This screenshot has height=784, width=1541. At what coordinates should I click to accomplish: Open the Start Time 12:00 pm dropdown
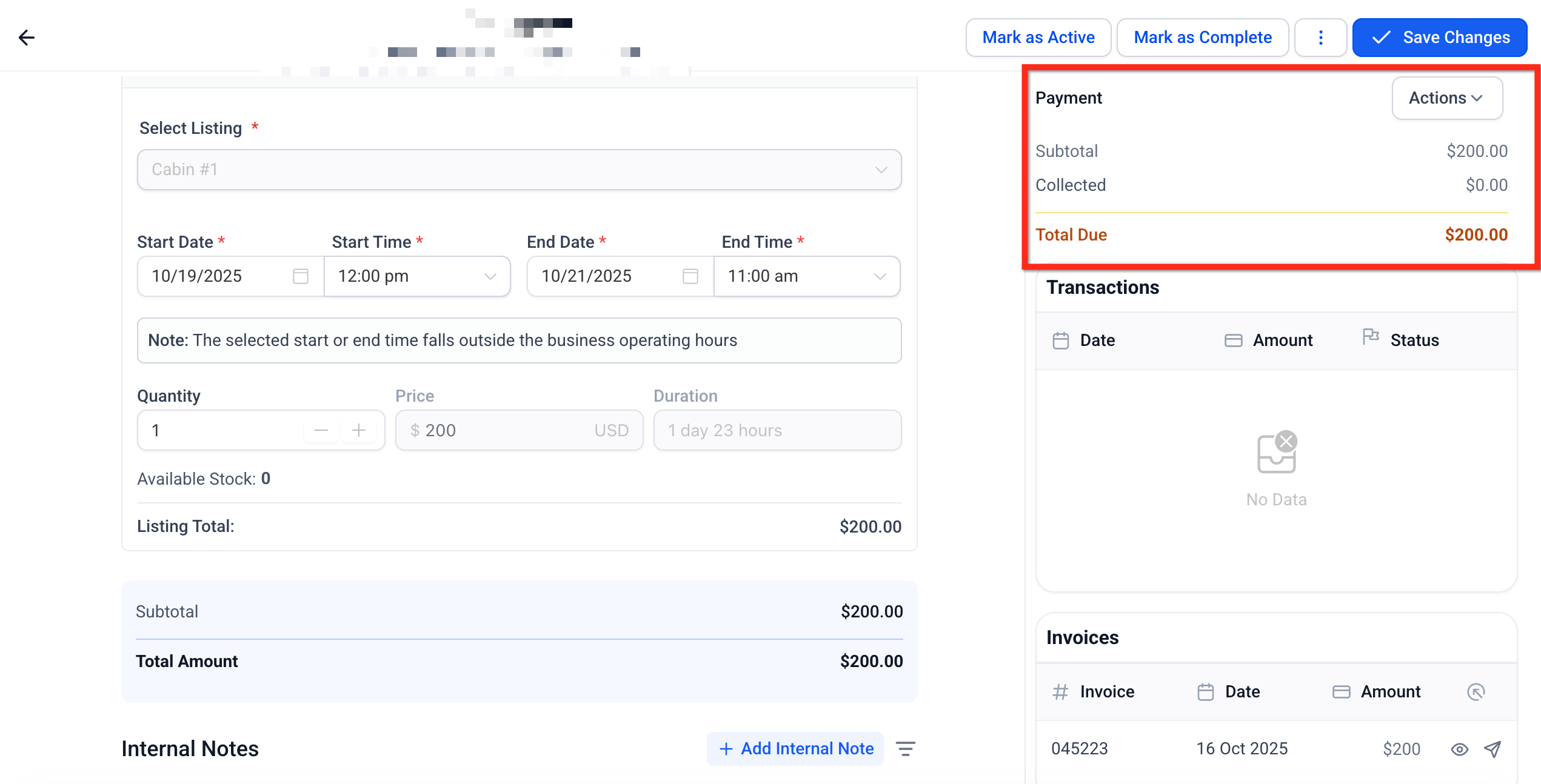pos(417,276)
